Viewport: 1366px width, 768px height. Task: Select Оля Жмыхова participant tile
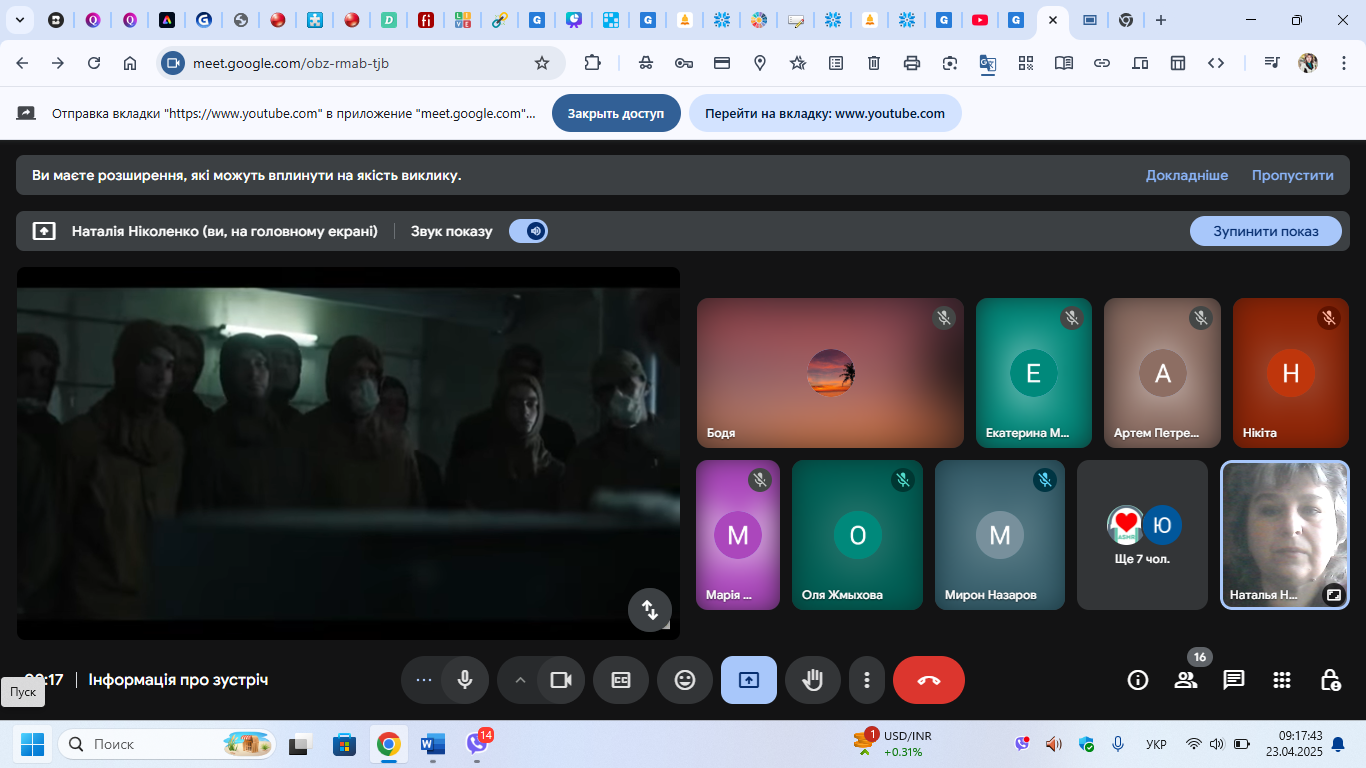(857, 535)
